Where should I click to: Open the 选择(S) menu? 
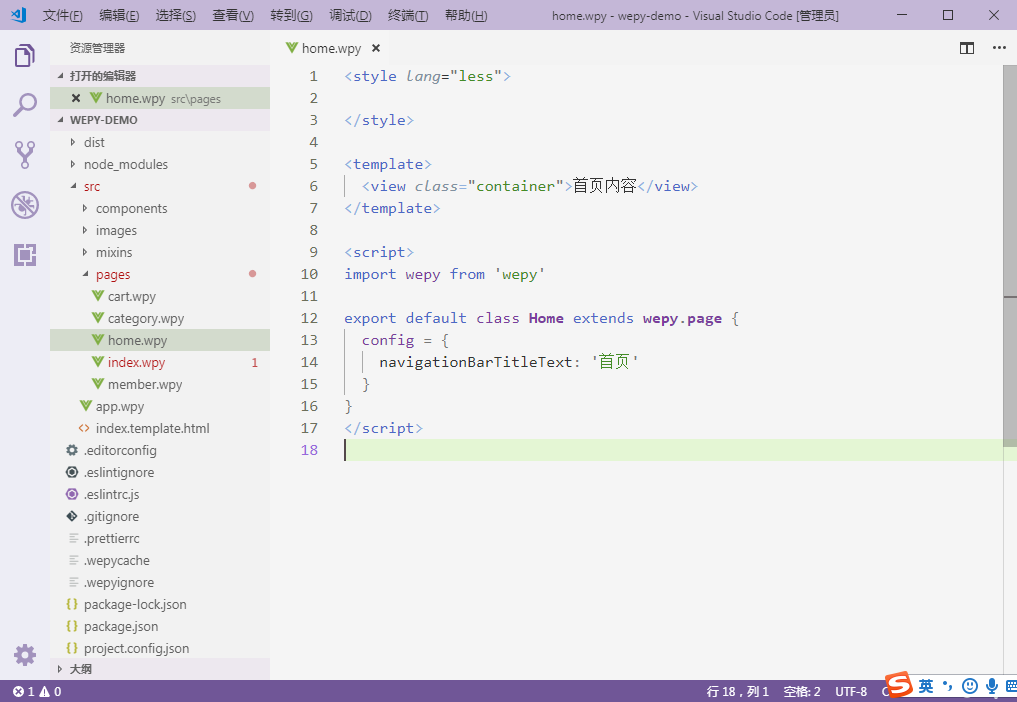point(176,16)
